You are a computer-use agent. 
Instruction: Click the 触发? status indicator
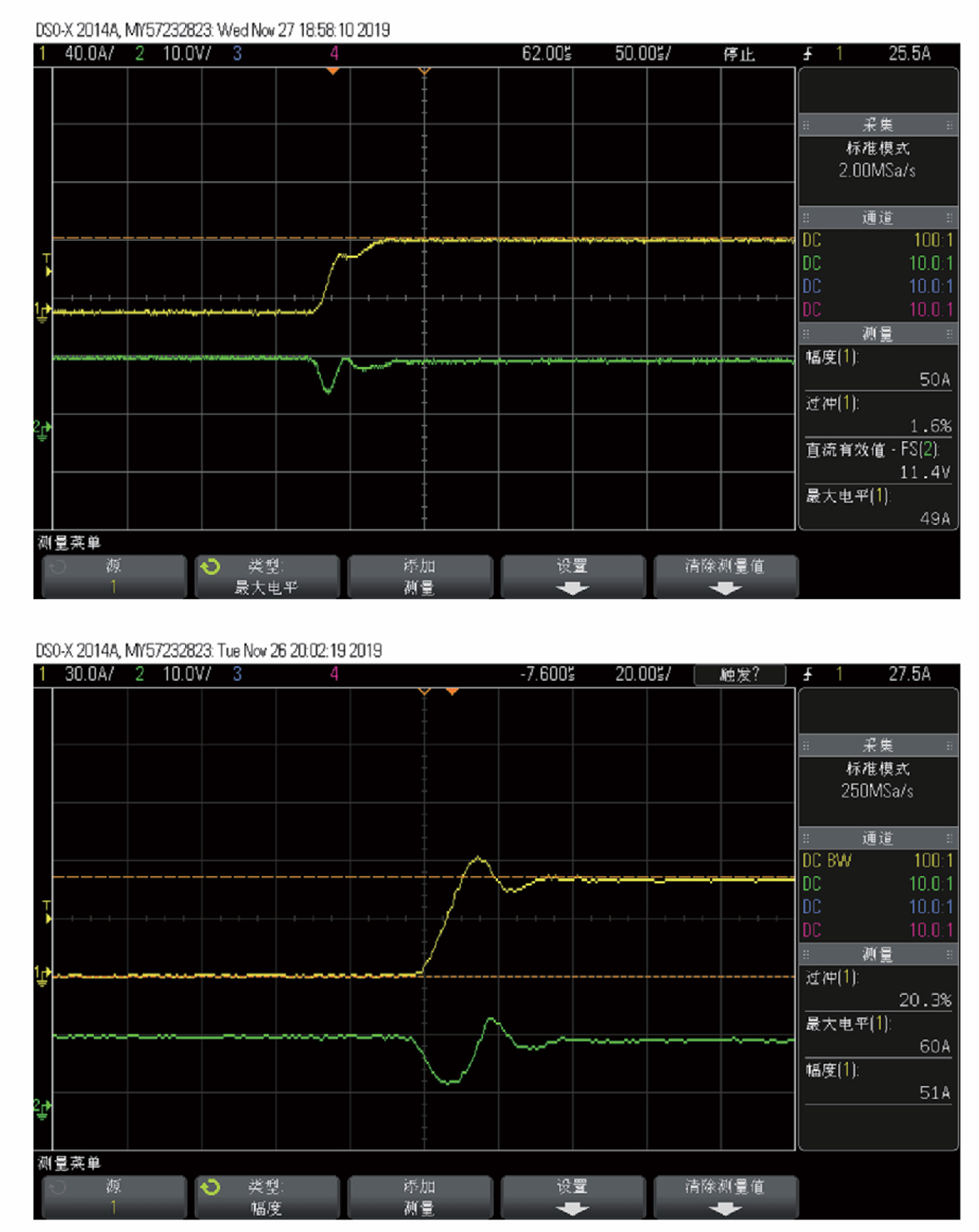tap(739, 674)
